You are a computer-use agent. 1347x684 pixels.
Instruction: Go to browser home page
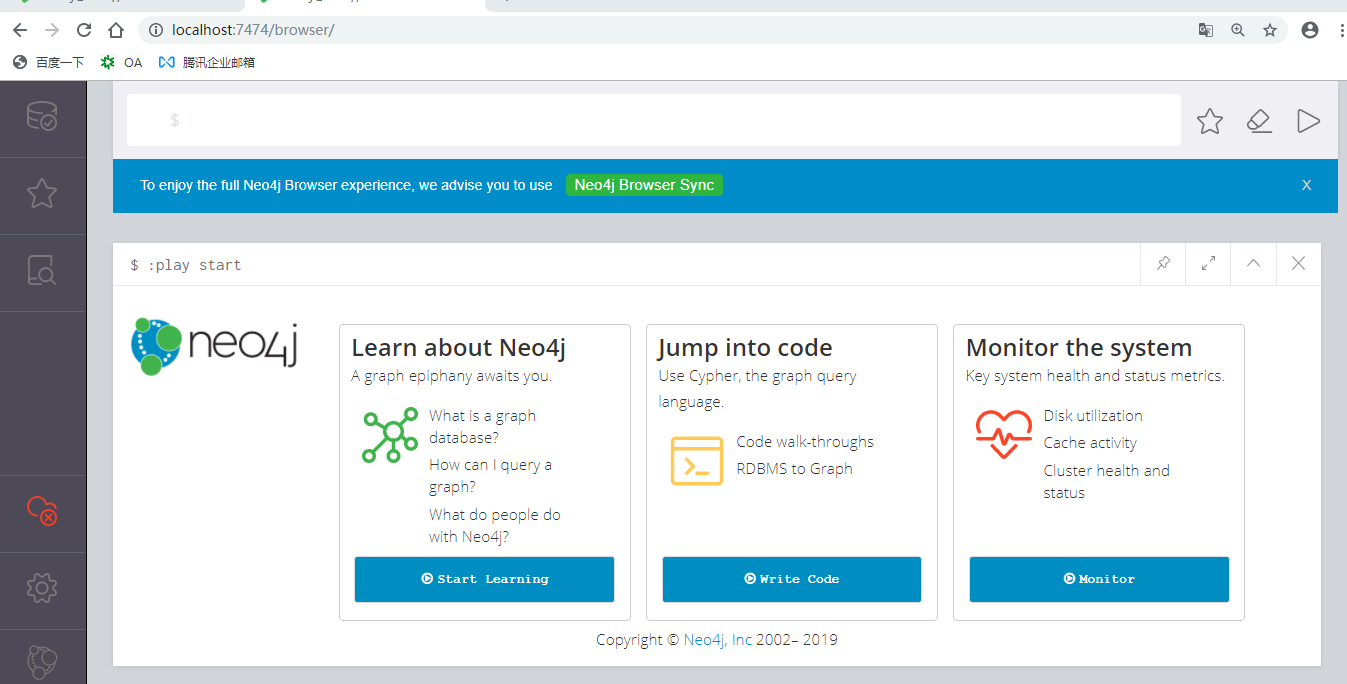click(116, 30)
